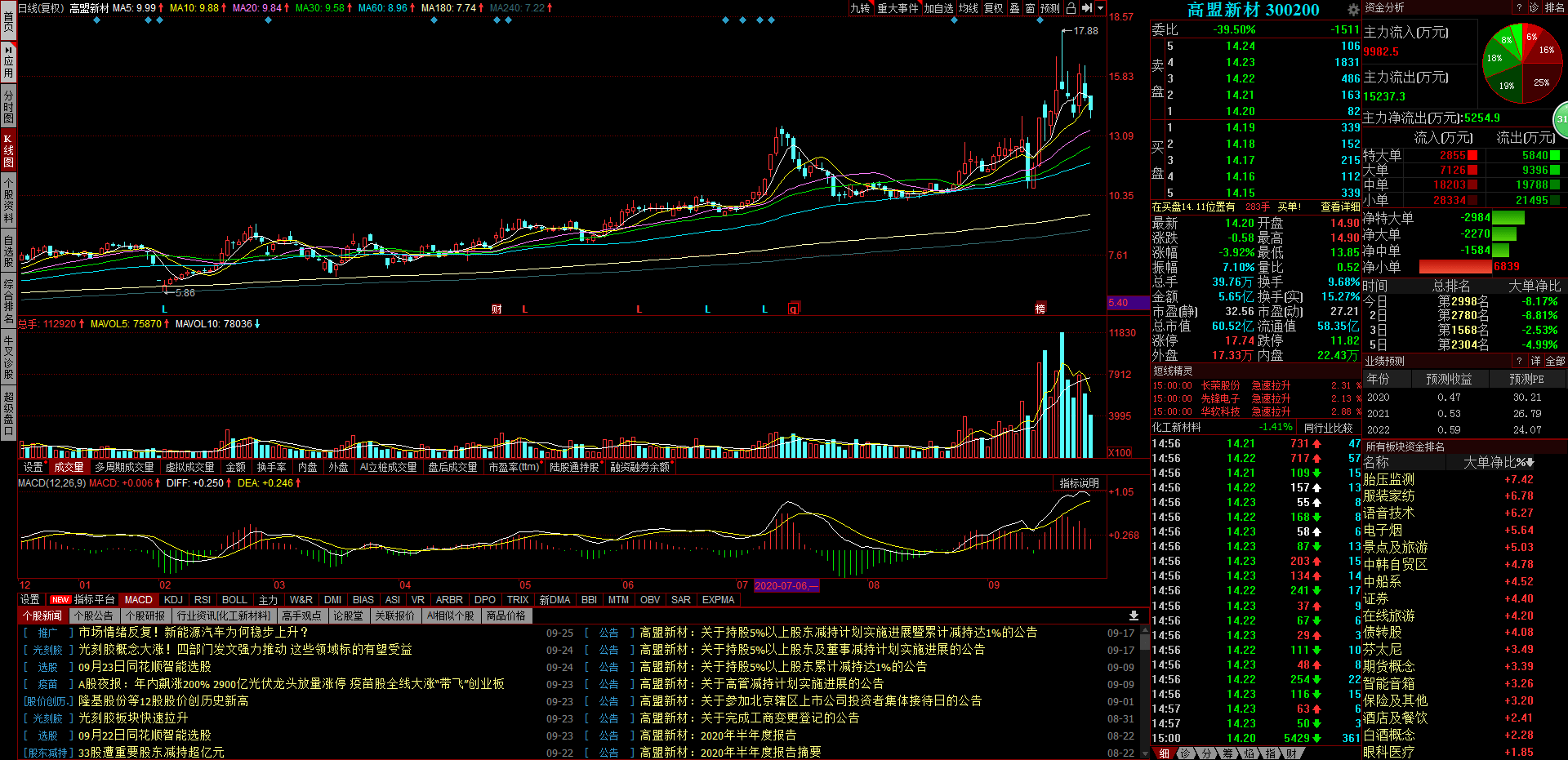Switch to BOLL indicator tab
Screen dimensions: 1568x760
[x=234, y=599]
